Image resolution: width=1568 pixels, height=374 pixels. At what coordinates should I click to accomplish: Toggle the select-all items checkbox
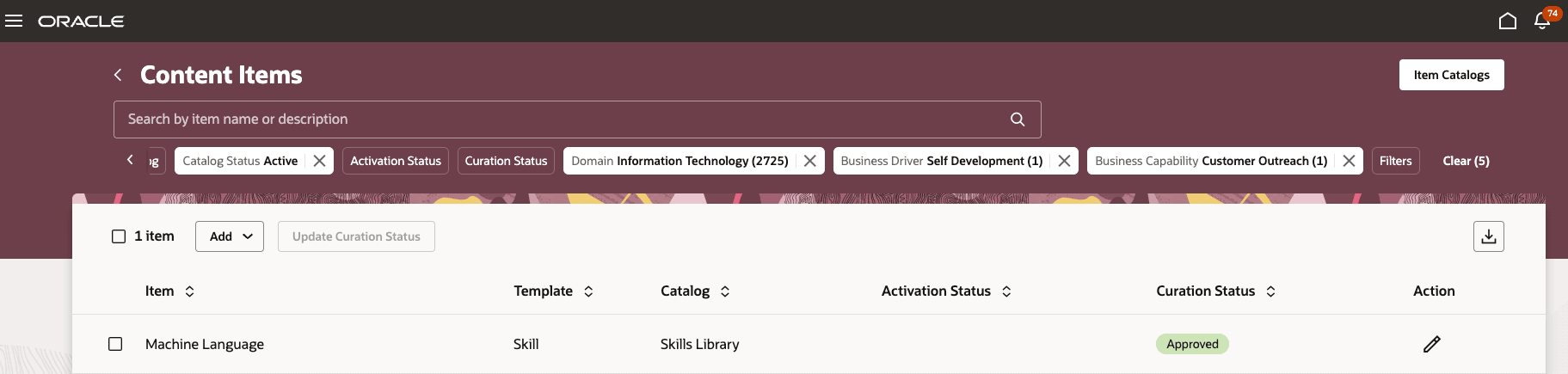coord(119,236)
